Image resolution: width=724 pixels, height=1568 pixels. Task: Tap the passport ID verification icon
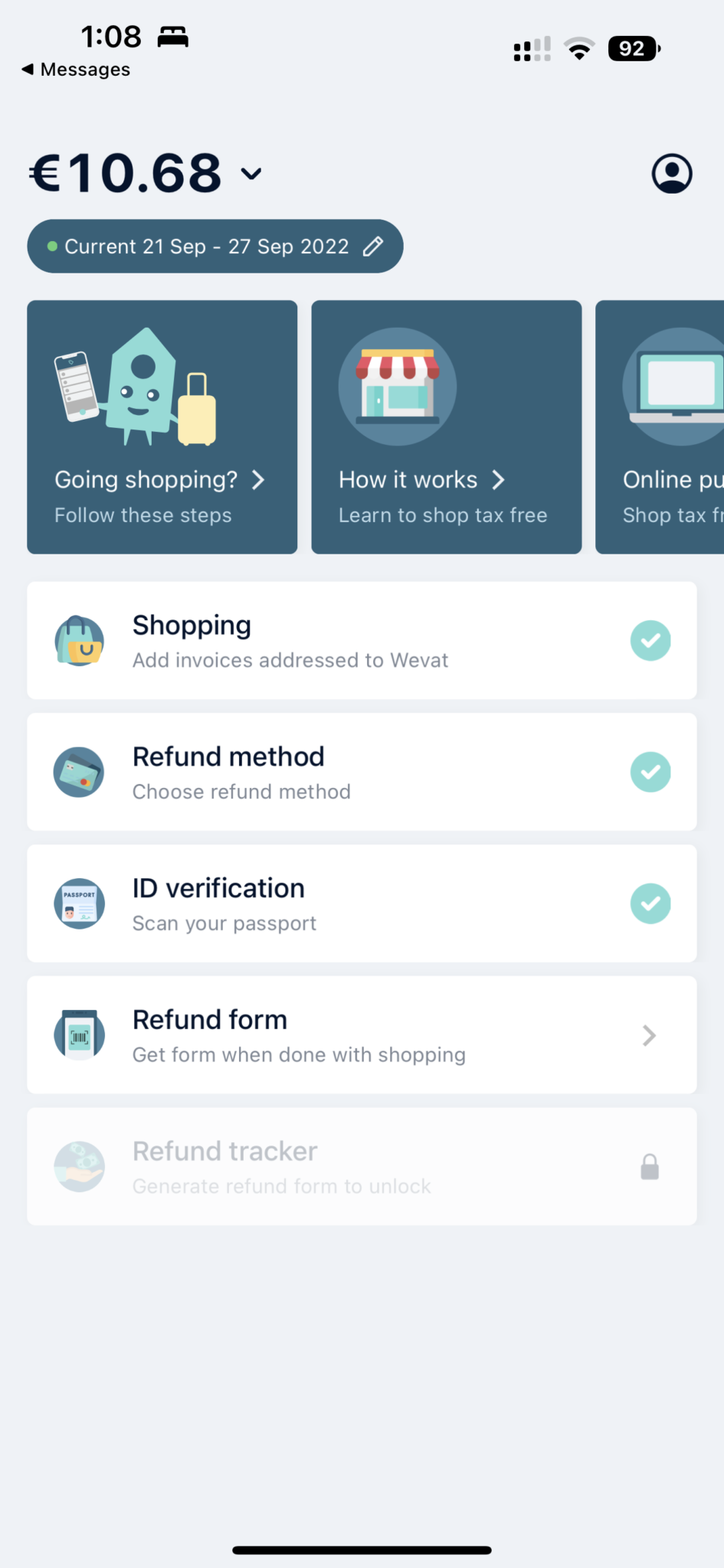[x=79, y=903]
